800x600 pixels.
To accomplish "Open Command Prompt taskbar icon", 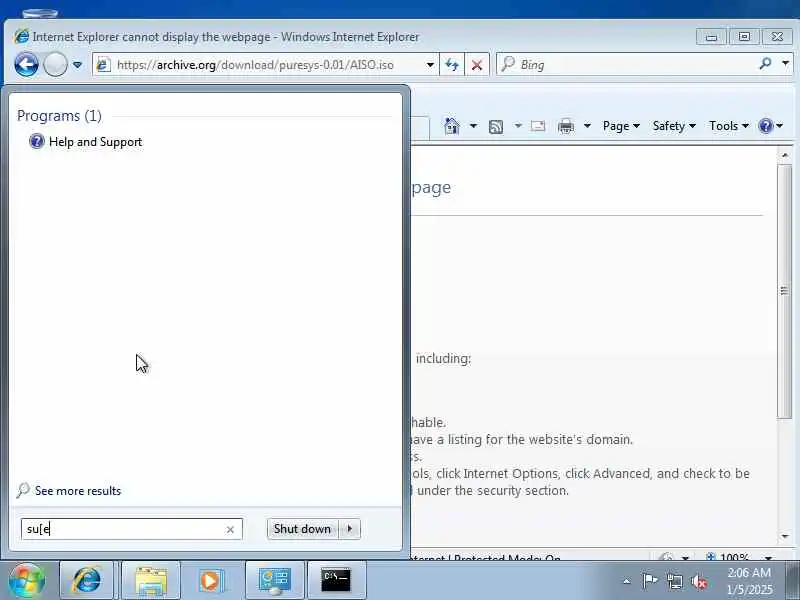I will pos(336,581).
